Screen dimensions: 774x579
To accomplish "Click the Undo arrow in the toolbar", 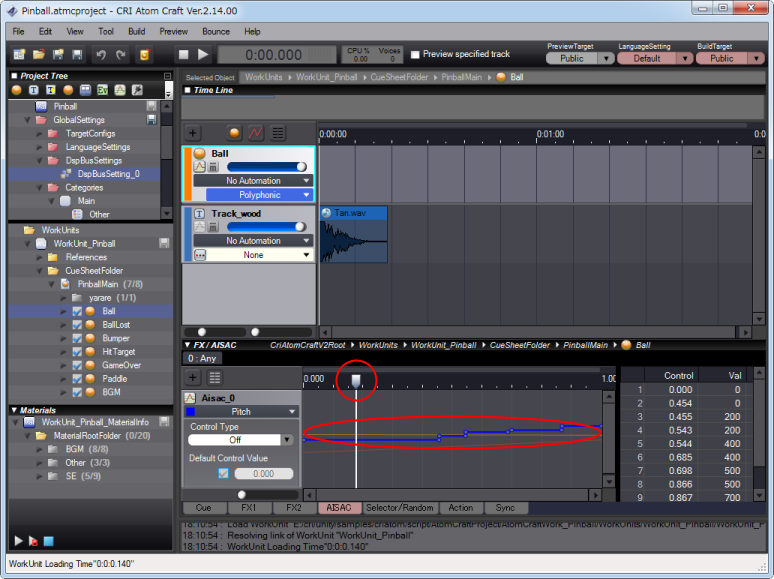I will click(x=100, y=54).
